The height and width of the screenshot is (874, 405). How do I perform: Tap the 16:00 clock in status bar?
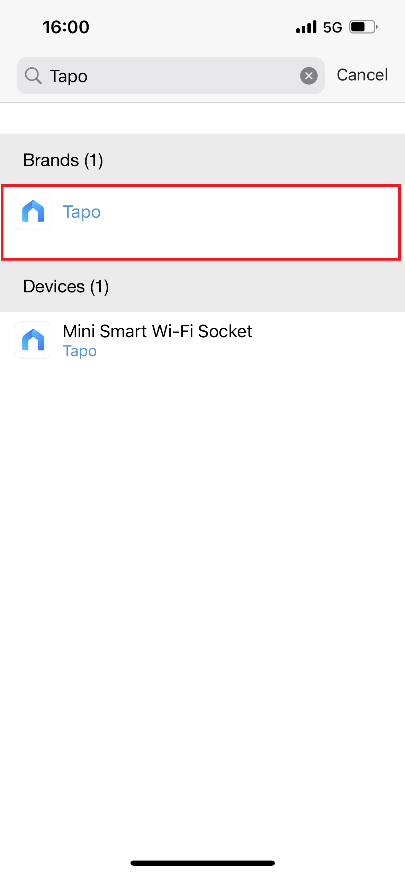tap(66, 27)
